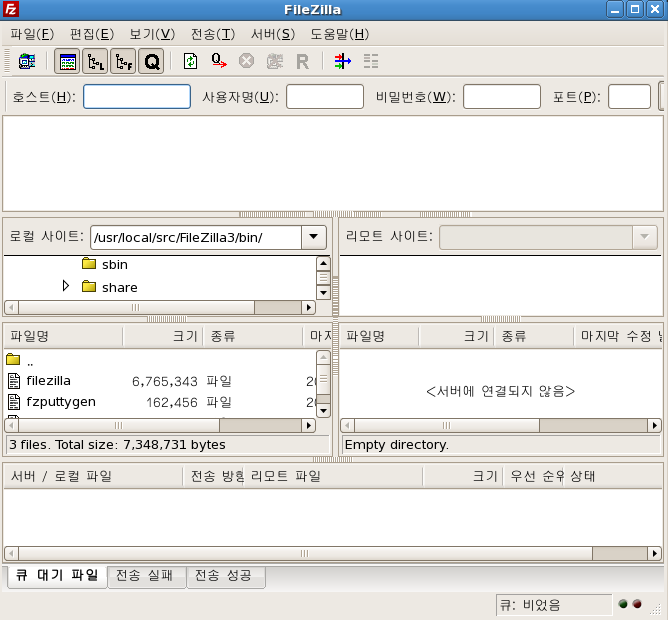Viewport: 668px width, 620px height.
Task: Click the disconnect from server icon
Action: tap(274, 61)
